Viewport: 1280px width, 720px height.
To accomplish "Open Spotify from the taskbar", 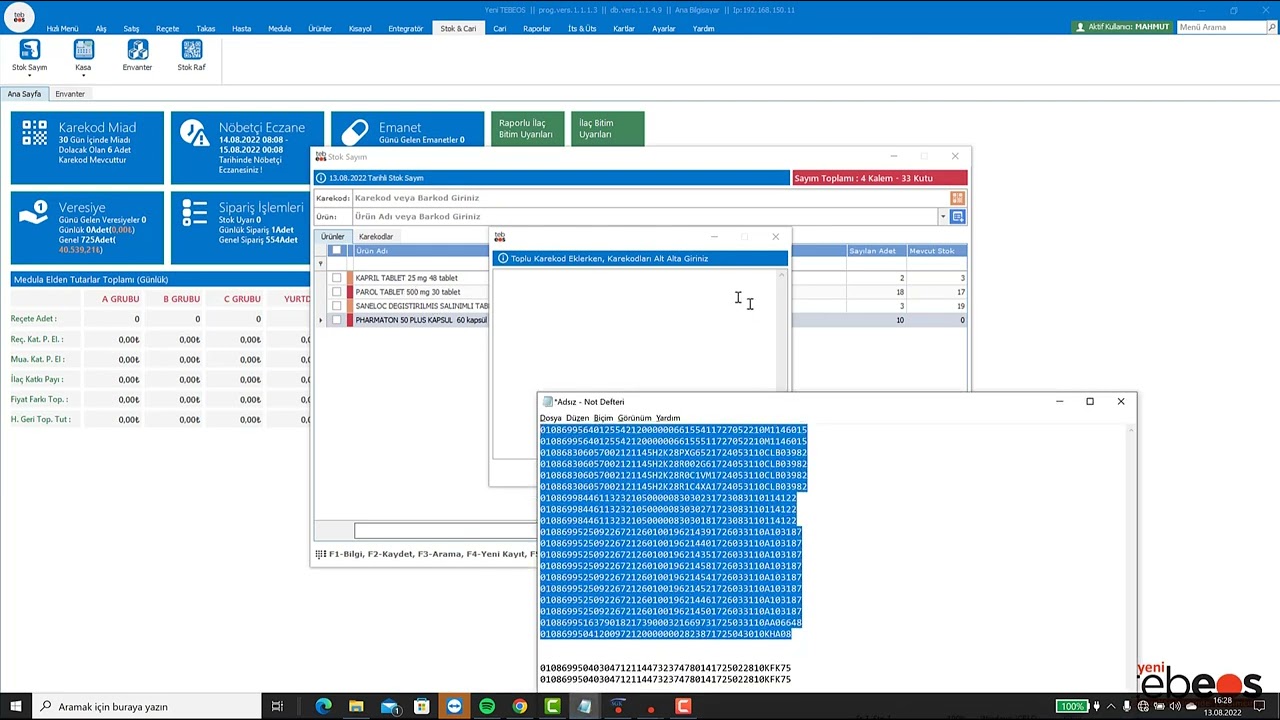I will click(x=487, y=707).
